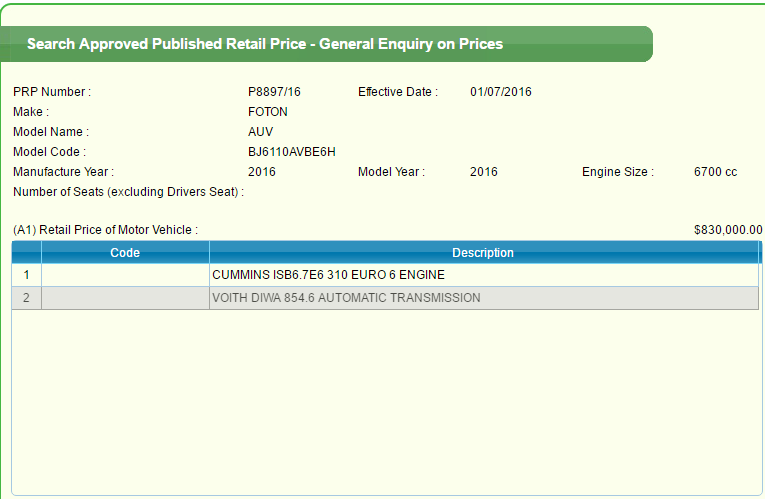Select row 2 number cell
The width and height of the screenshot is (768, 499).
pyautogui.click(x=26, y=298)
